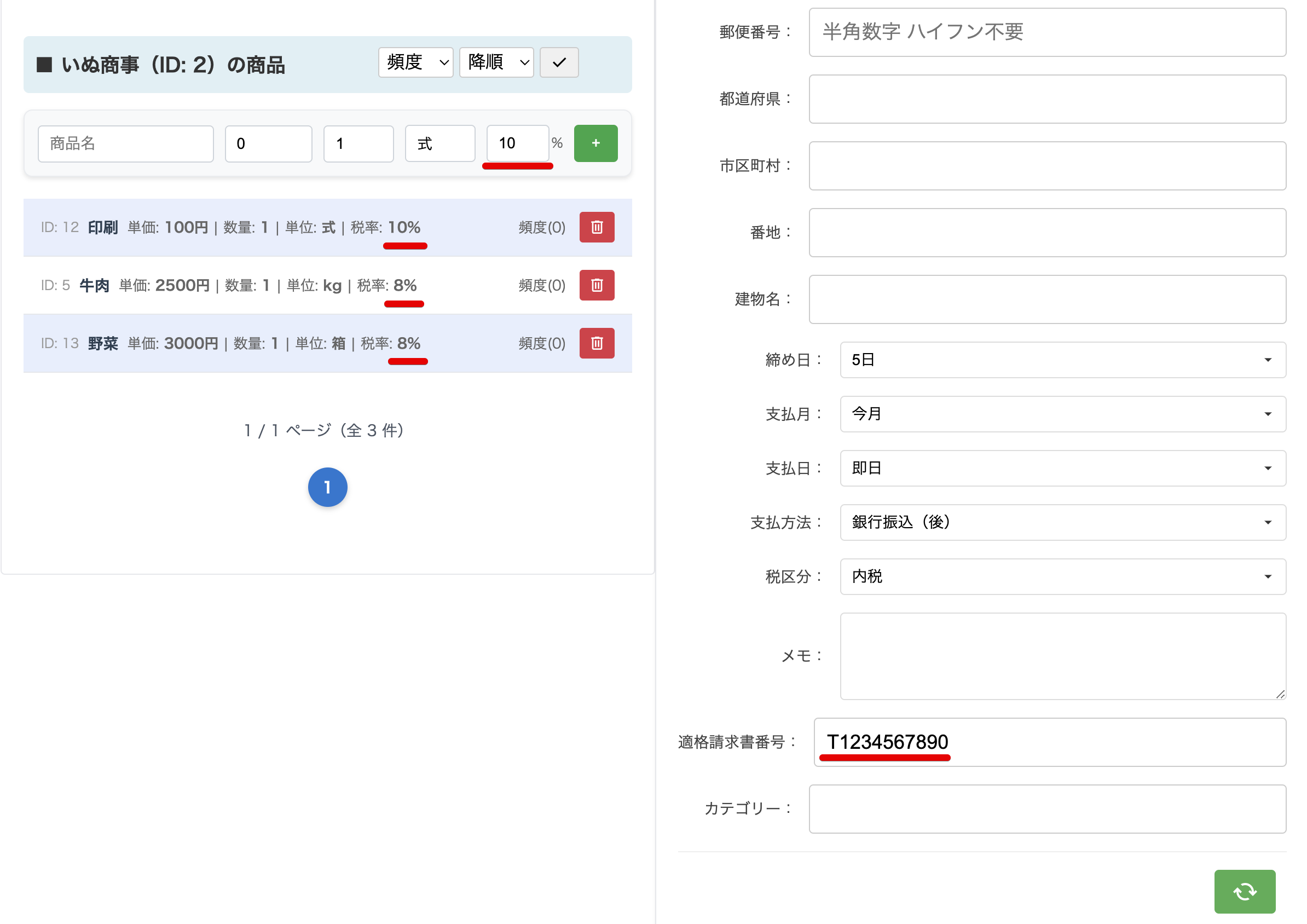Click the 税率: 10% text for 印刷
Viewport: 1307px width, 924px height.
[385, 228]
